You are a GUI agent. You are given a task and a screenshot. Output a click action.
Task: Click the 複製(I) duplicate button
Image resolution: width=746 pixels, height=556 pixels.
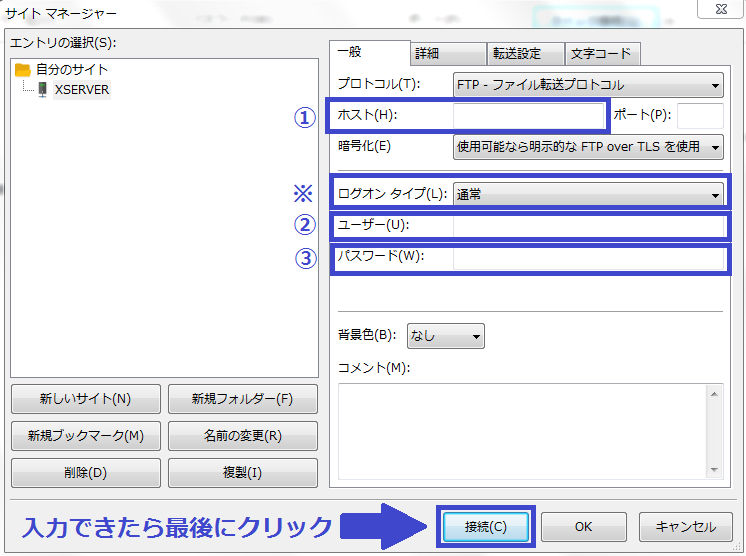(x=242, y=472)
